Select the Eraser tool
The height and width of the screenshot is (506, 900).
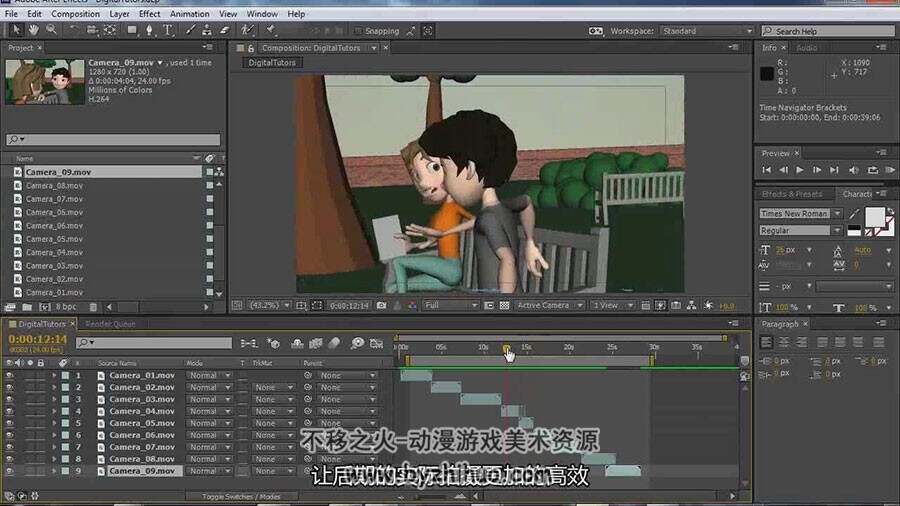(225, 30)
